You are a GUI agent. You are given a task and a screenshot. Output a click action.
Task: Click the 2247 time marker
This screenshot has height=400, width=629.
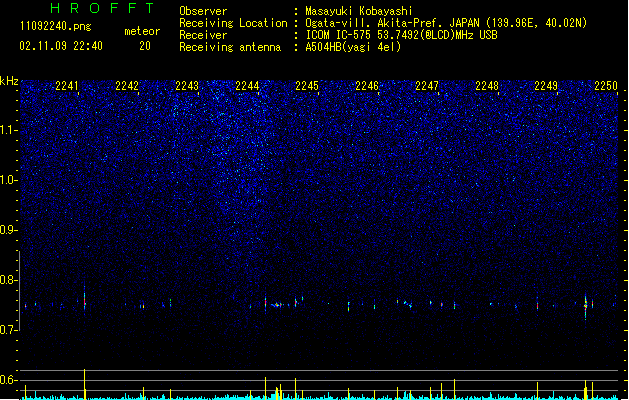click(x=427, y=86)
